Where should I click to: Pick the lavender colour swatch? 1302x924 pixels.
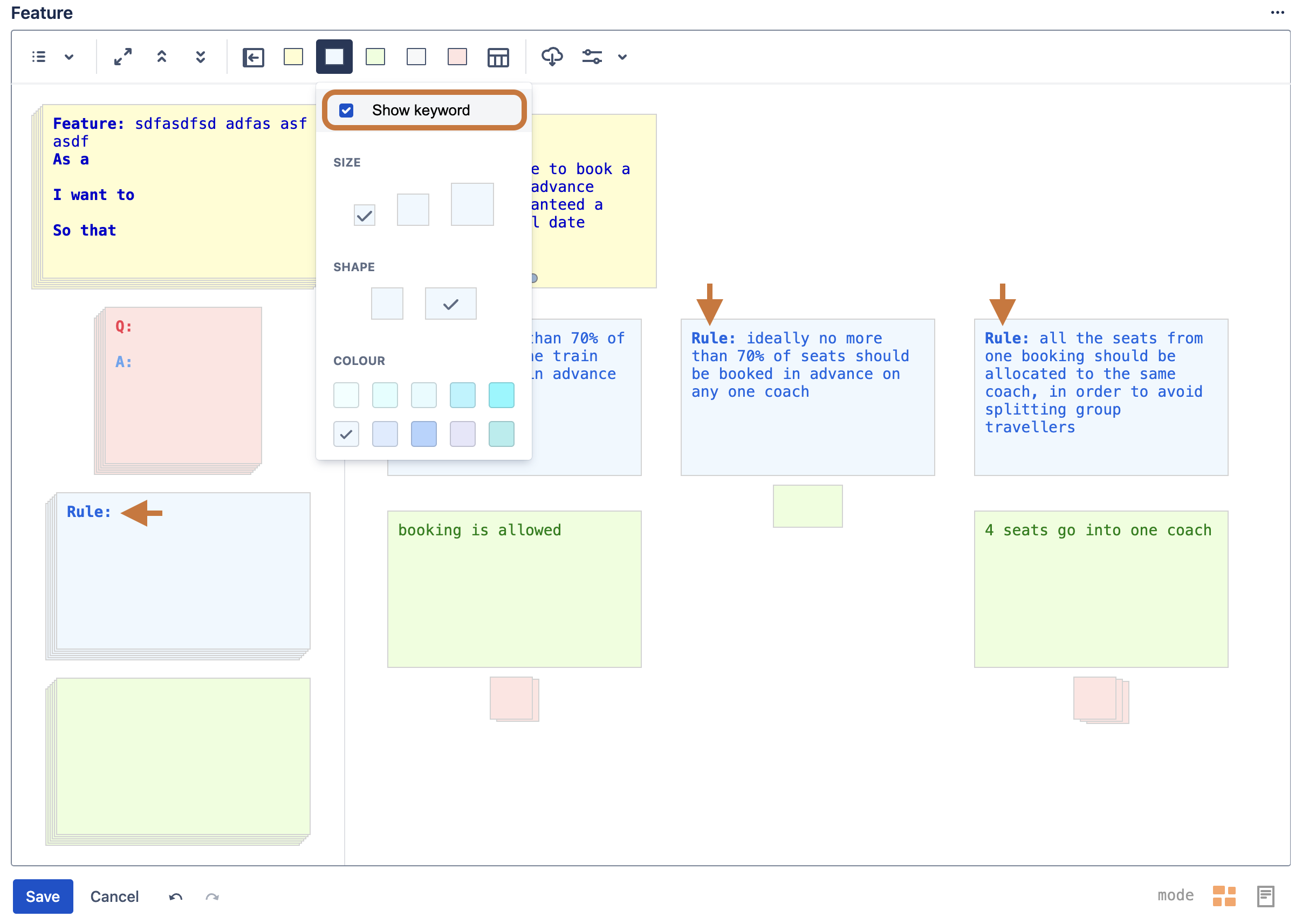462,434
